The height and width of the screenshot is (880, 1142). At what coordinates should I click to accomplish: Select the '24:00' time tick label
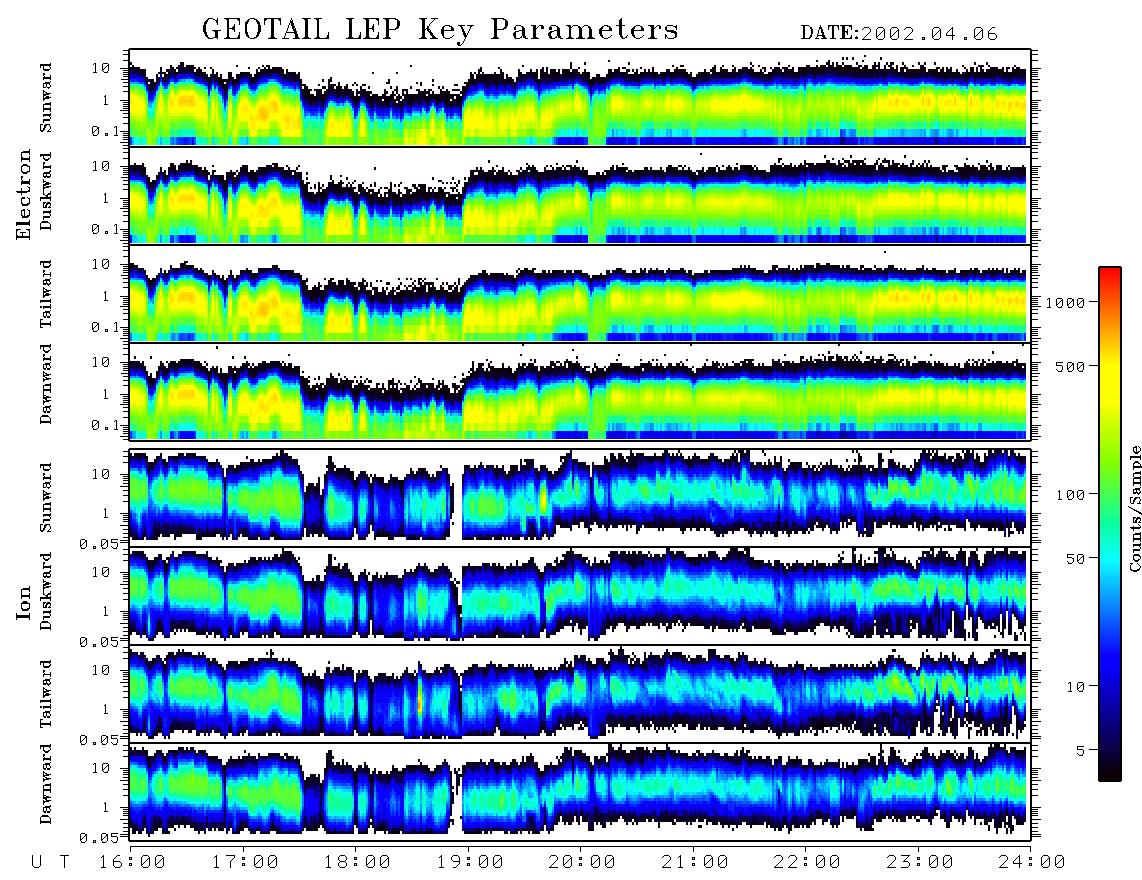(x=1032, y=862)
